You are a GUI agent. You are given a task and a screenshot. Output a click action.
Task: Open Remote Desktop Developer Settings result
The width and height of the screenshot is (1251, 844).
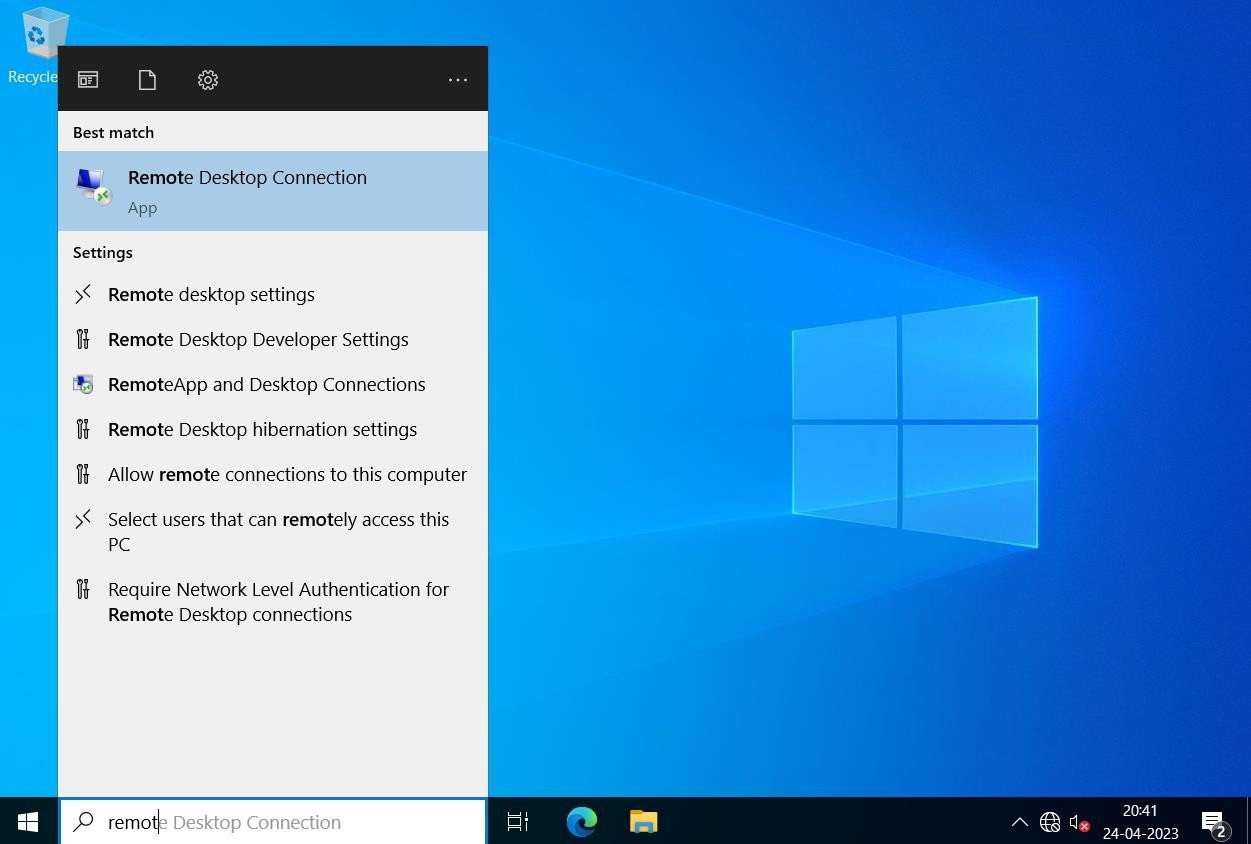[x=273, y=339]
